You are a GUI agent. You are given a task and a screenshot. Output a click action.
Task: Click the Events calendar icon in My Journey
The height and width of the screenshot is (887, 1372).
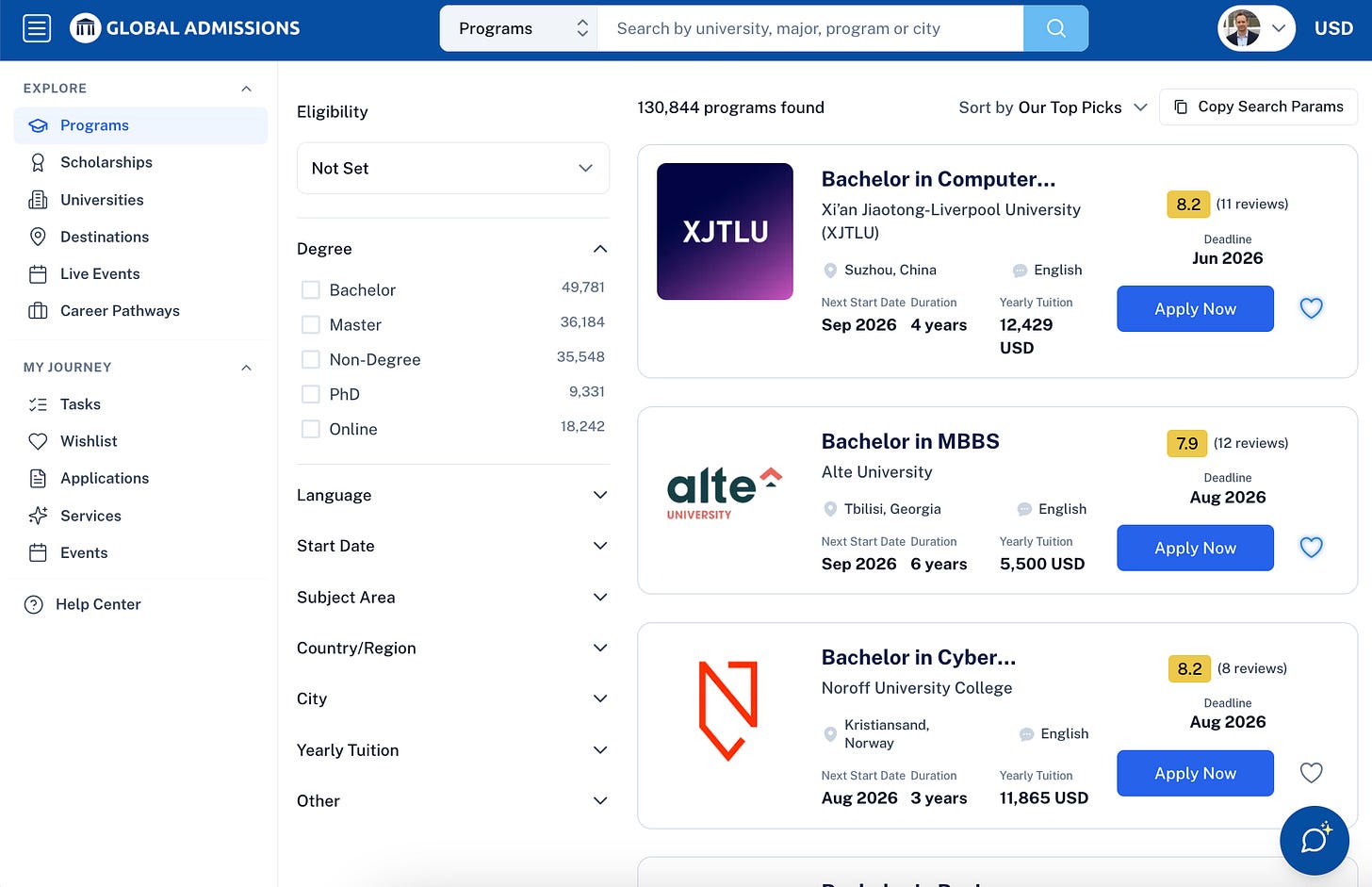[38, 553]
